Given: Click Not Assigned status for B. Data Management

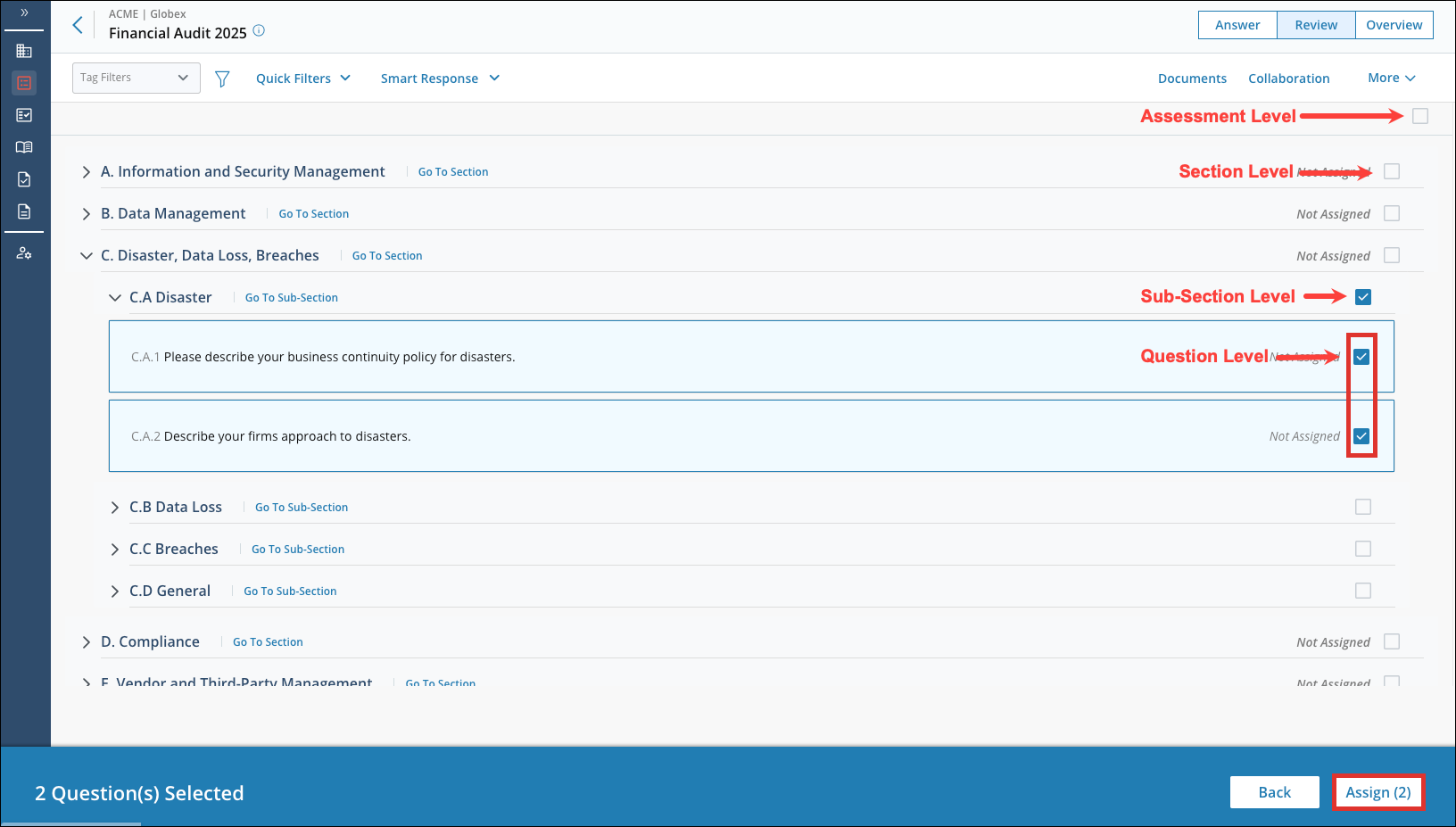Looking at the screenshot, I should pos(1333,214).
